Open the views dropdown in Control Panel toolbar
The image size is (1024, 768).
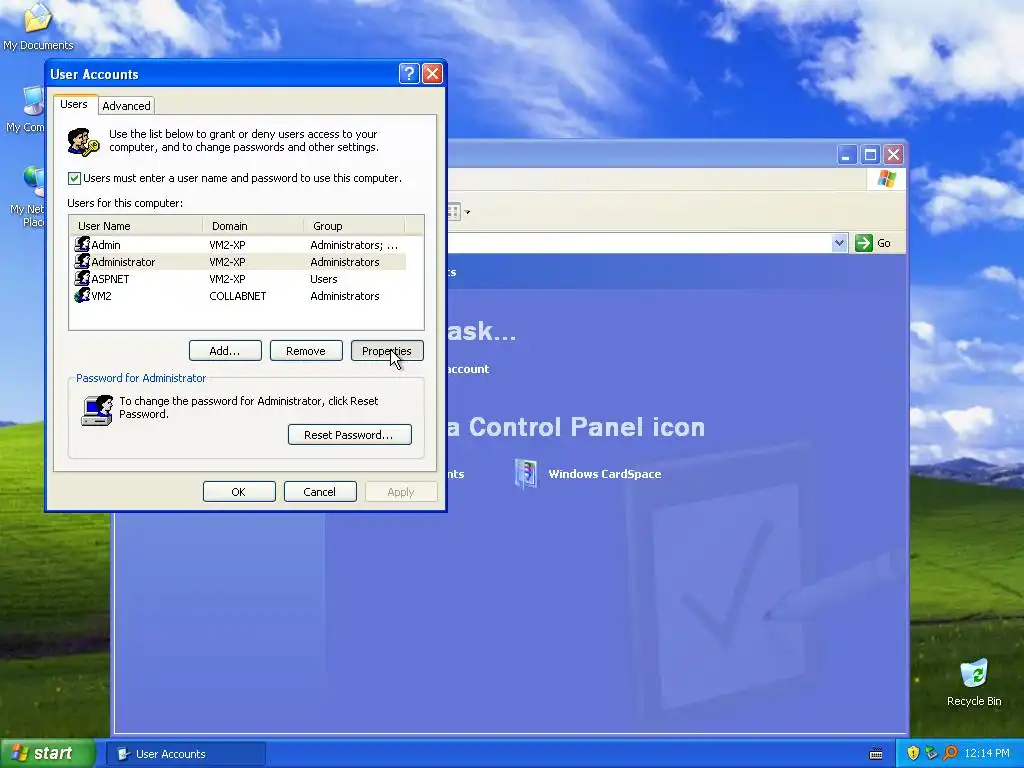click(x=468, y=212)
